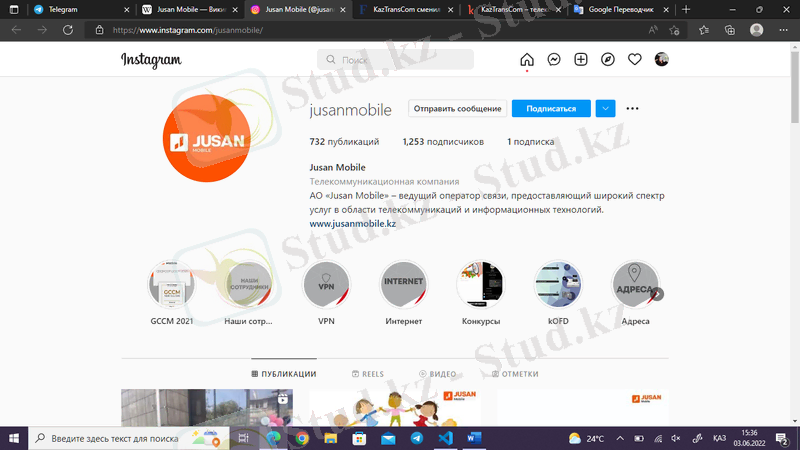This screenshot has height=450, width=800.
Task: Open first post video thumbnail
Action: [x=207, y=408]
